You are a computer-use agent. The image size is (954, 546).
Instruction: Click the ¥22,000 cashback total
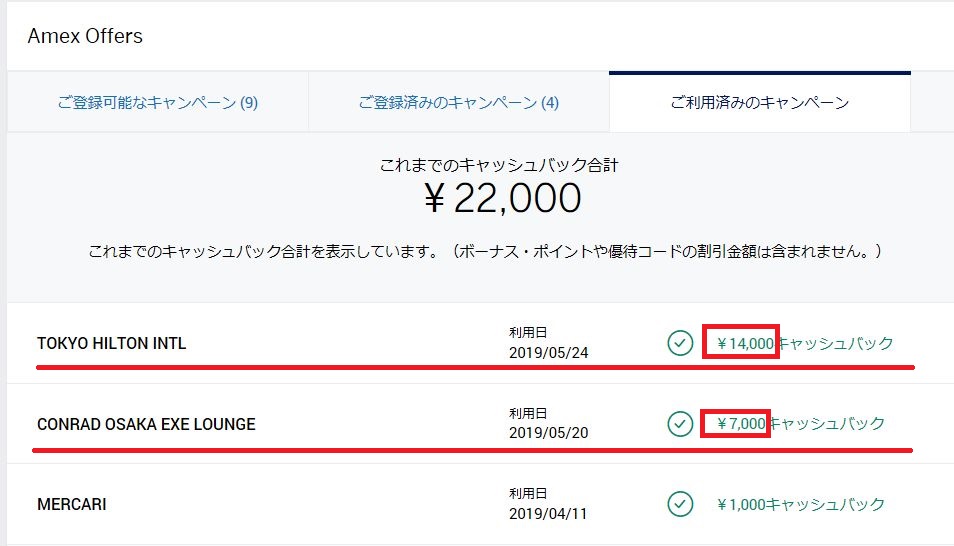[x=503, y=198]
